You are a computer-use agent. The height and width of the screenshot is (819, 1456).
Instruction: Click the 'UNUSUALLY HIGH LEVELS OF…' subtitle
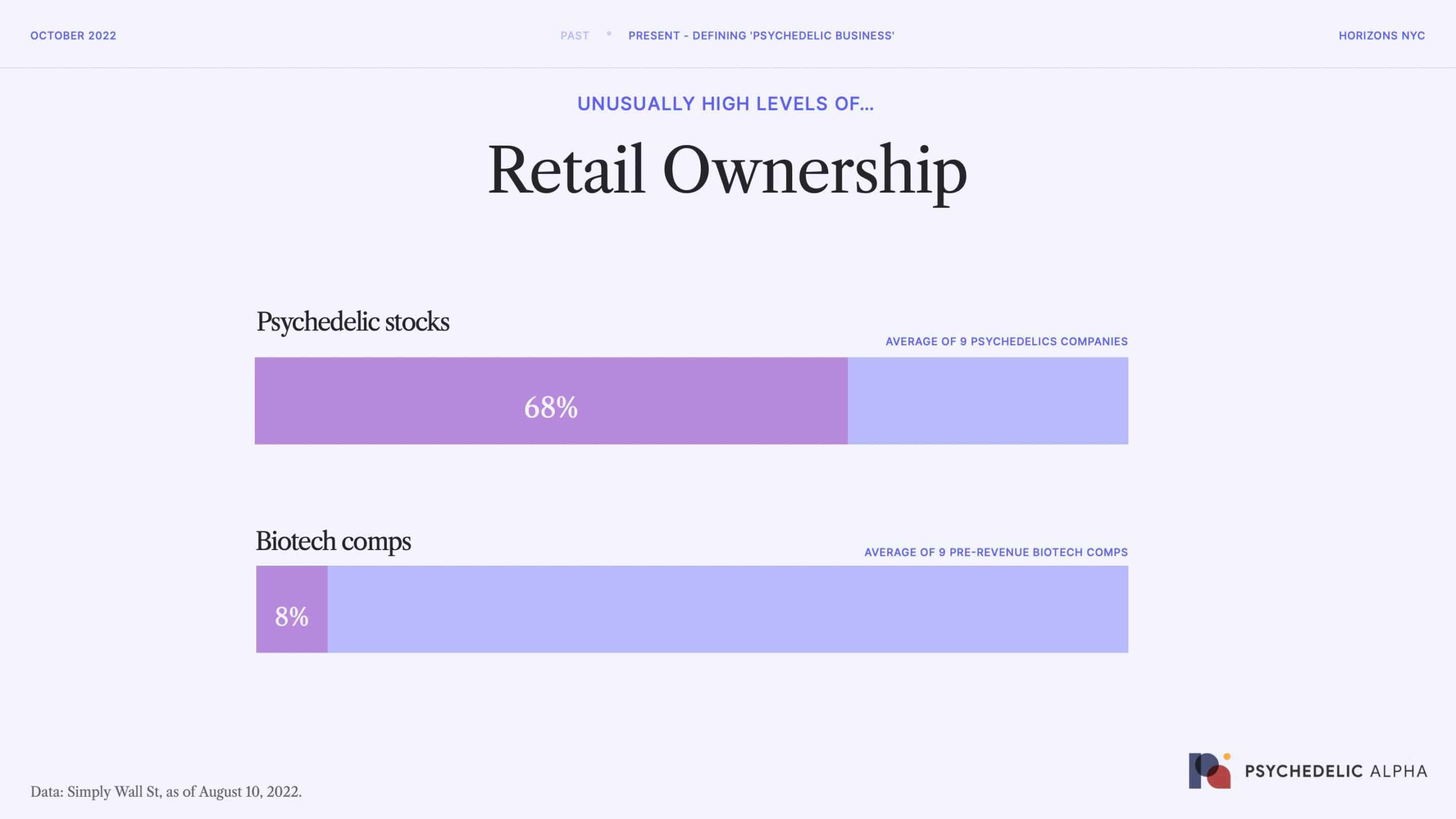(725, 104)
